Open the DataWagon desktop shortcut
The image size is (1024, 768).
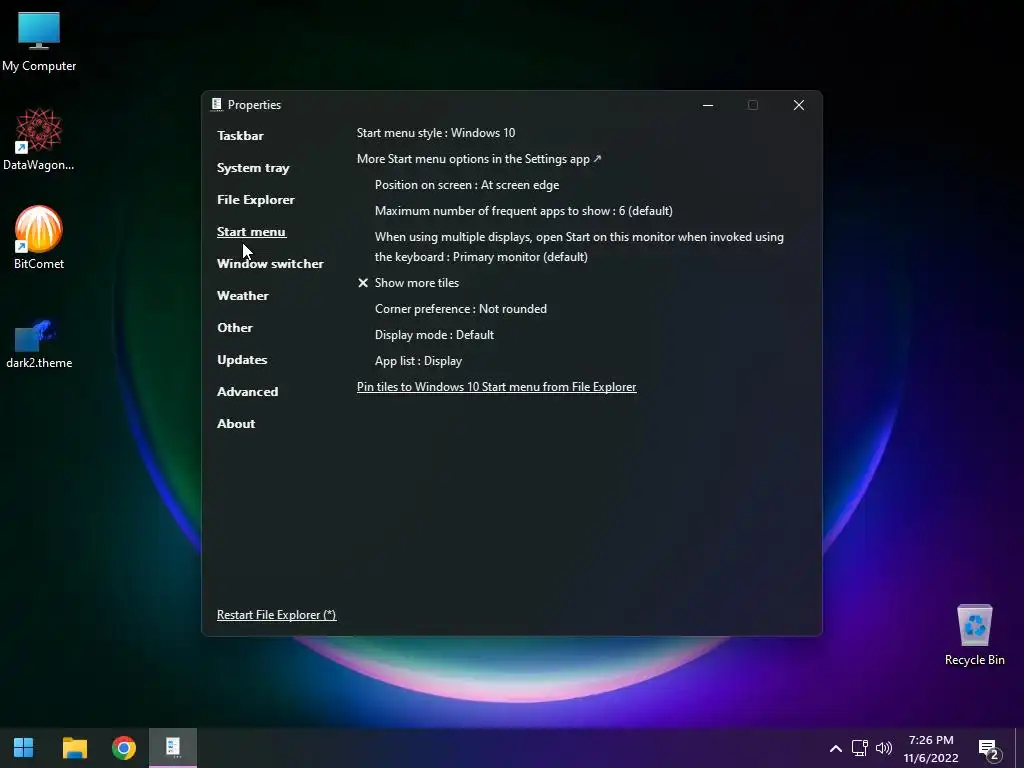pos(39,140)
